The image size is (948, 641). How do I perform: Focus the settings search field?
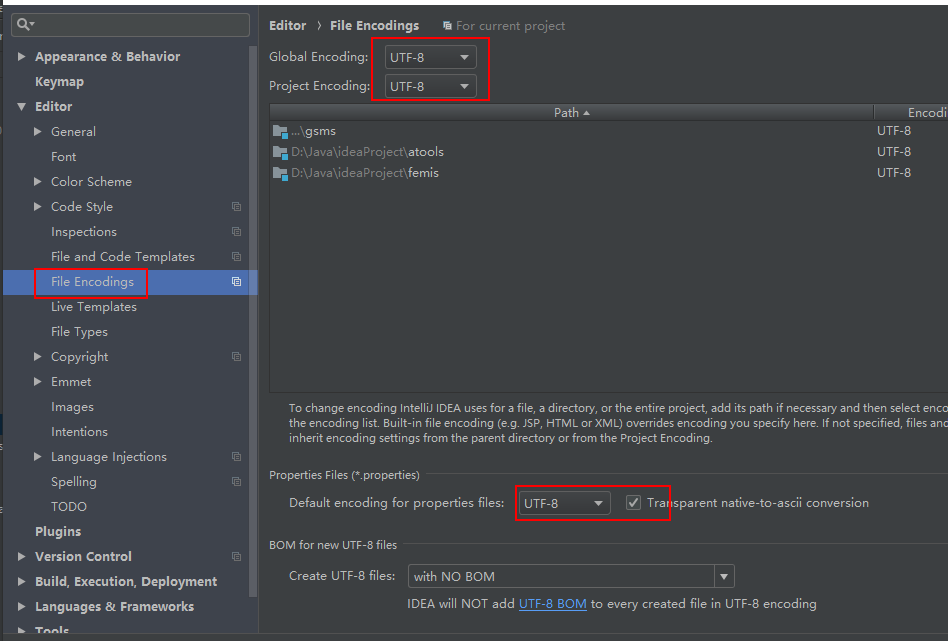130,25
